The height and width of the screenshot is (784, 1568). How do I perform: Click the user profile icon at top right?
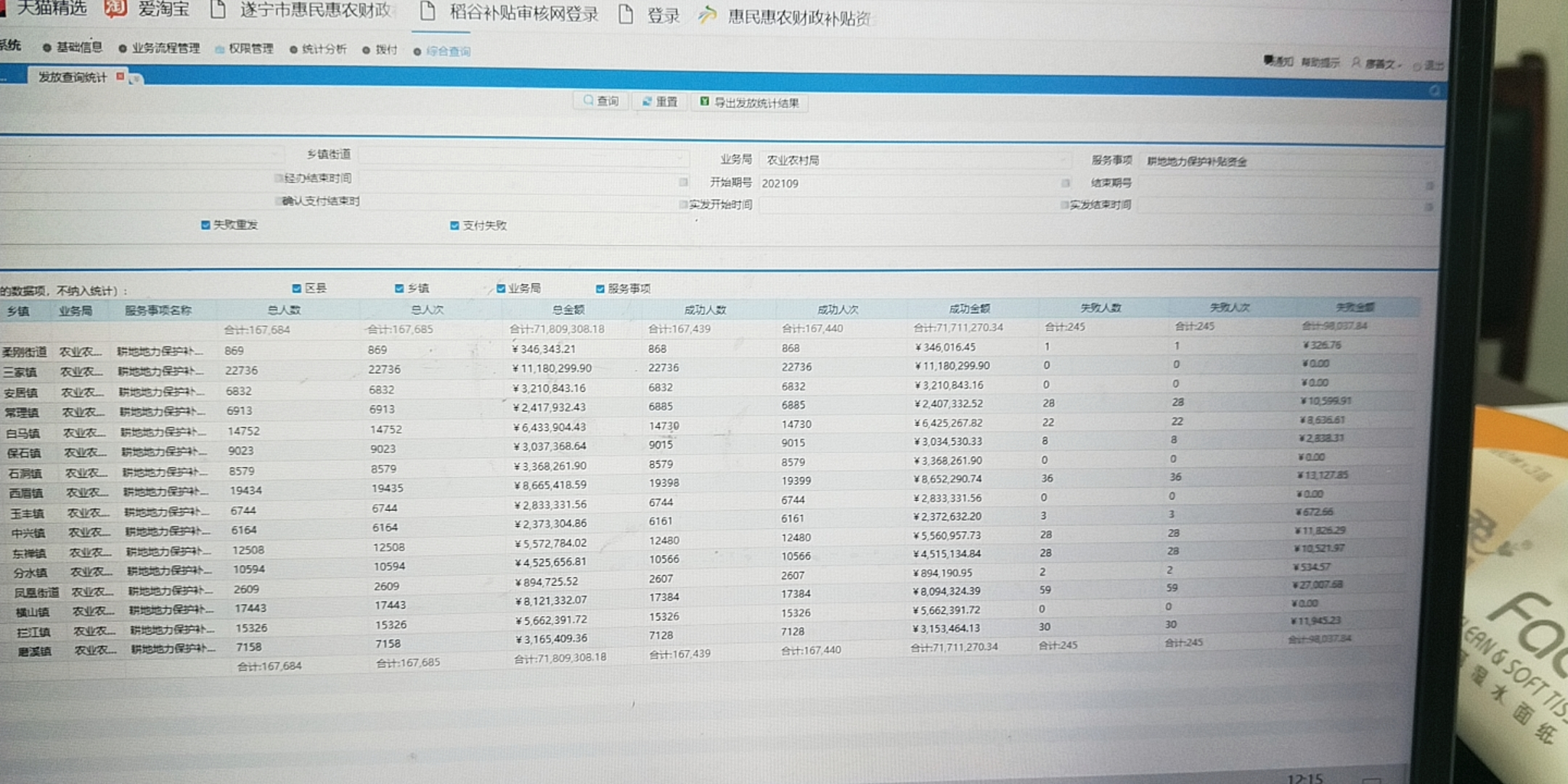click(x=1356, y=62)
